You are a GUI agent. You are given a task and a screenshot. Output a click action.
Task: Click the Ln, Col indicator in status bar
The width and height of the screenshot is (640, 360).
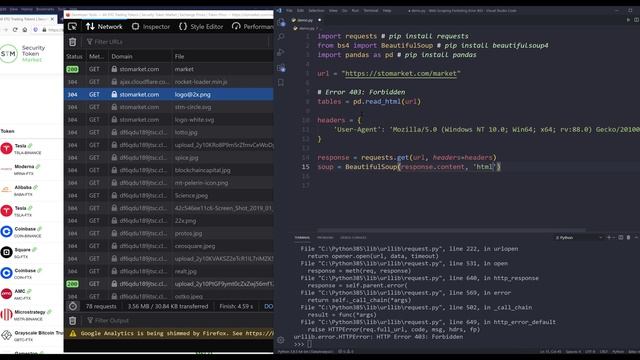pyautogui.click(x=550, y=351)
